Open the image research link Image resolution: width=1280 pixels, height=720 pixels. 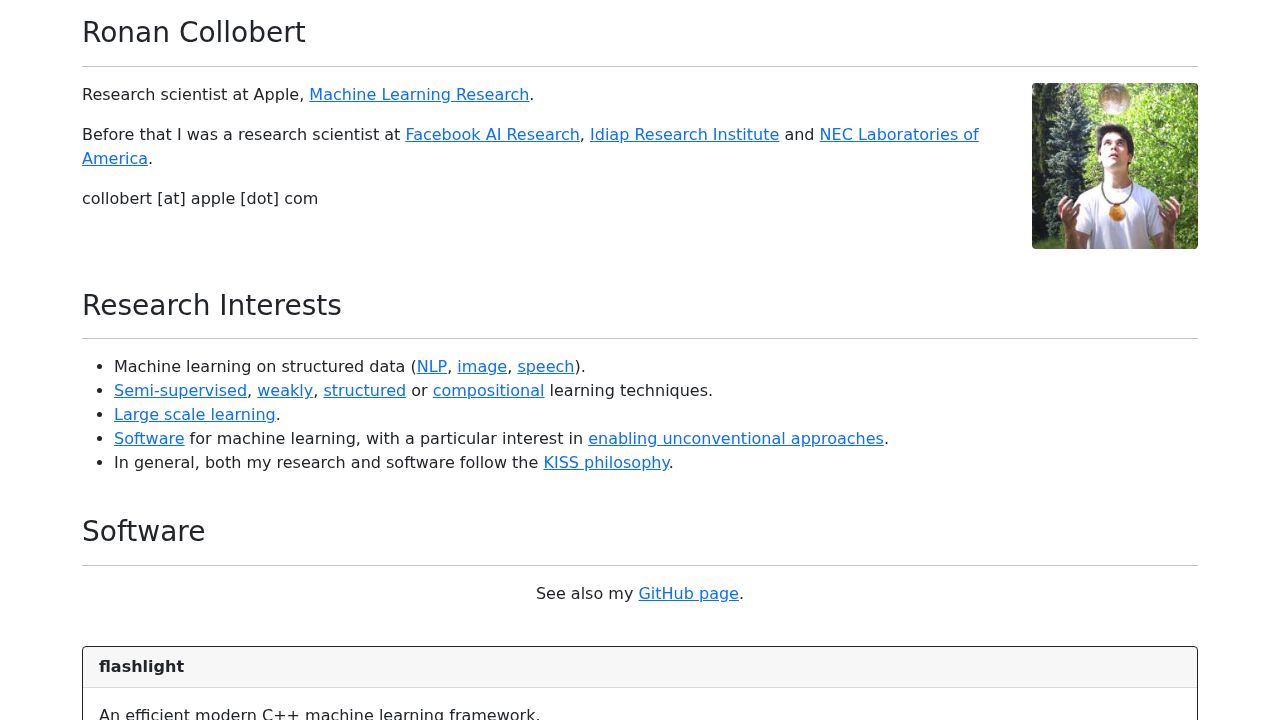tap(482, 366)
